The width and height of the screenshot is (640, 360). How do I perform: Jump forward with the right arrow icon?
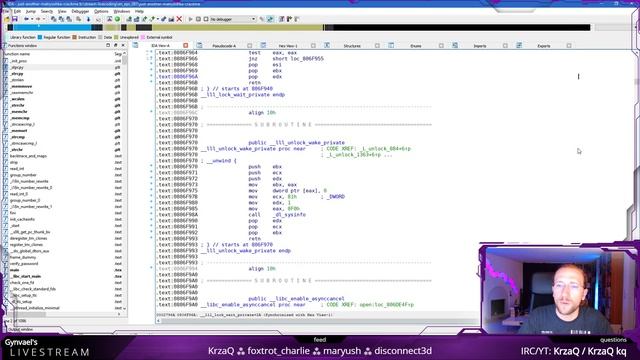38,19
